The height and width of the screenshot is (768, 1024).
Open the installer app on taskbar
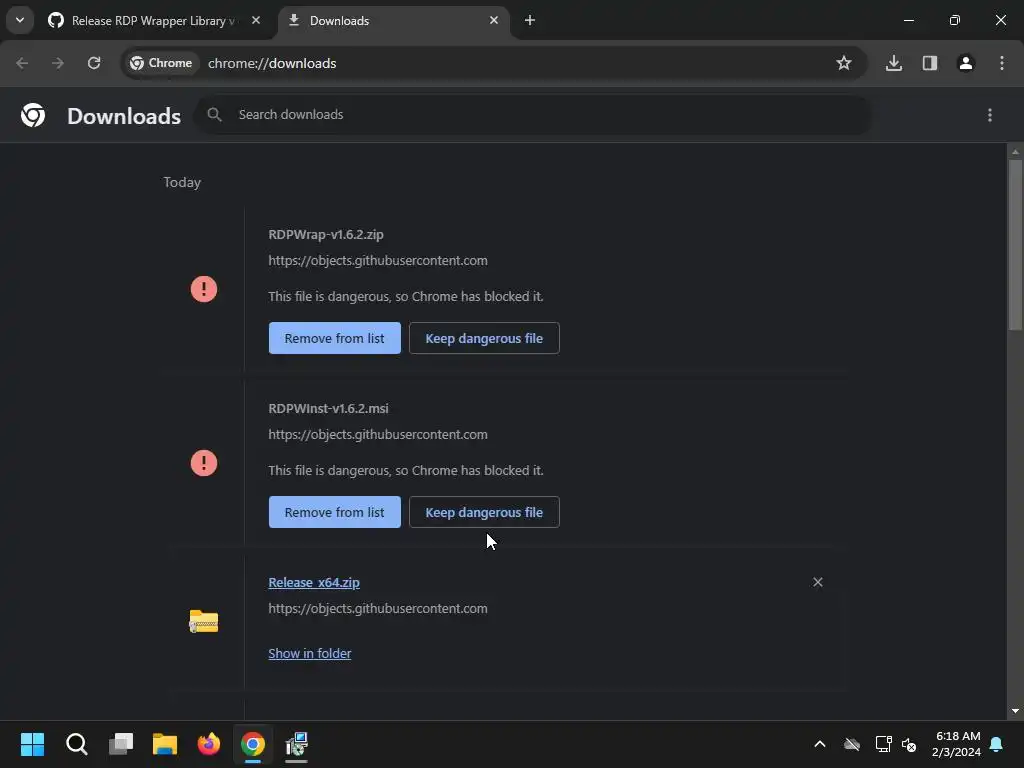(296, 744)
